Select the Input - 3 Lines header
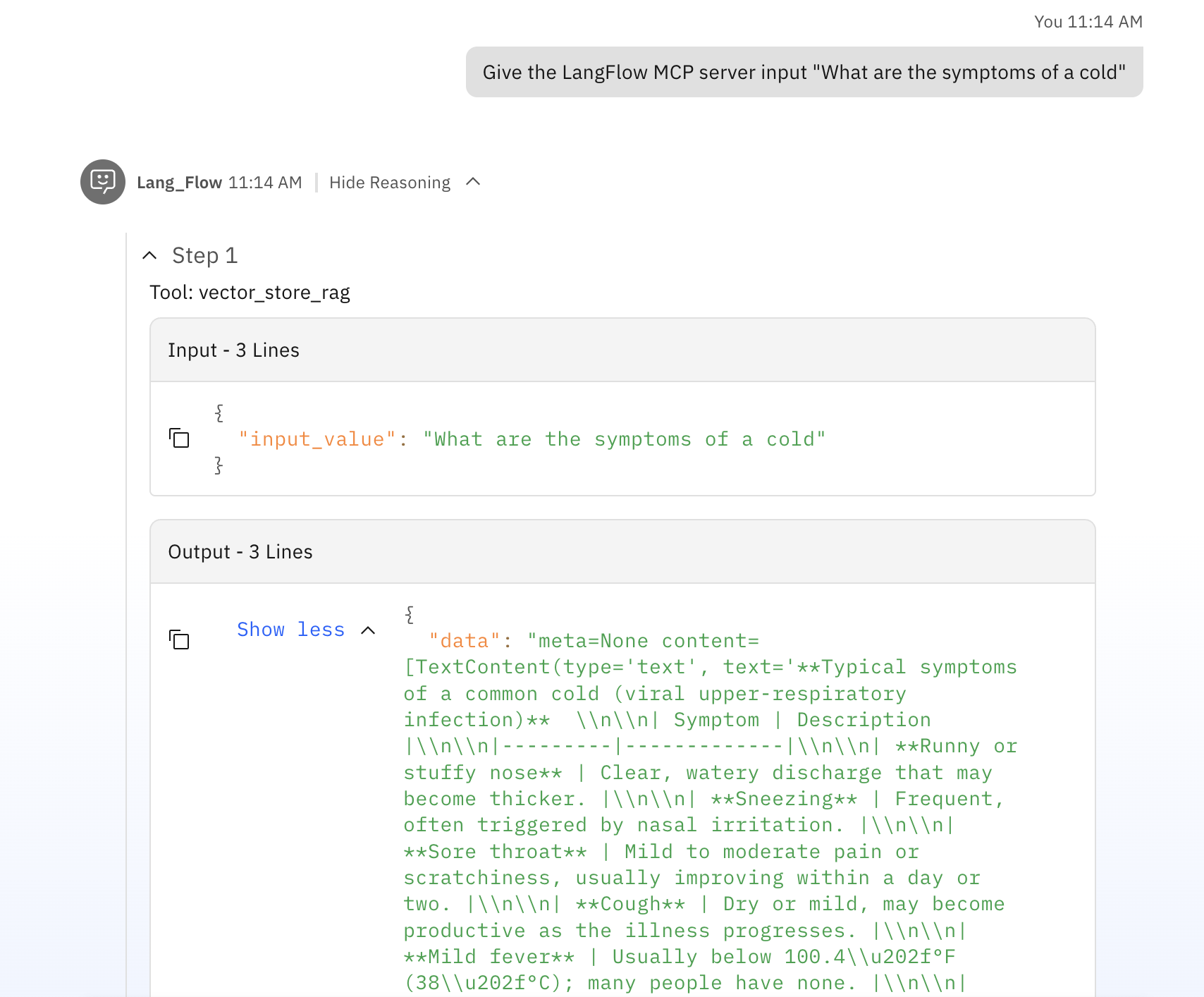The width and height of the screenshot is (1204, 997). [233, 350]
